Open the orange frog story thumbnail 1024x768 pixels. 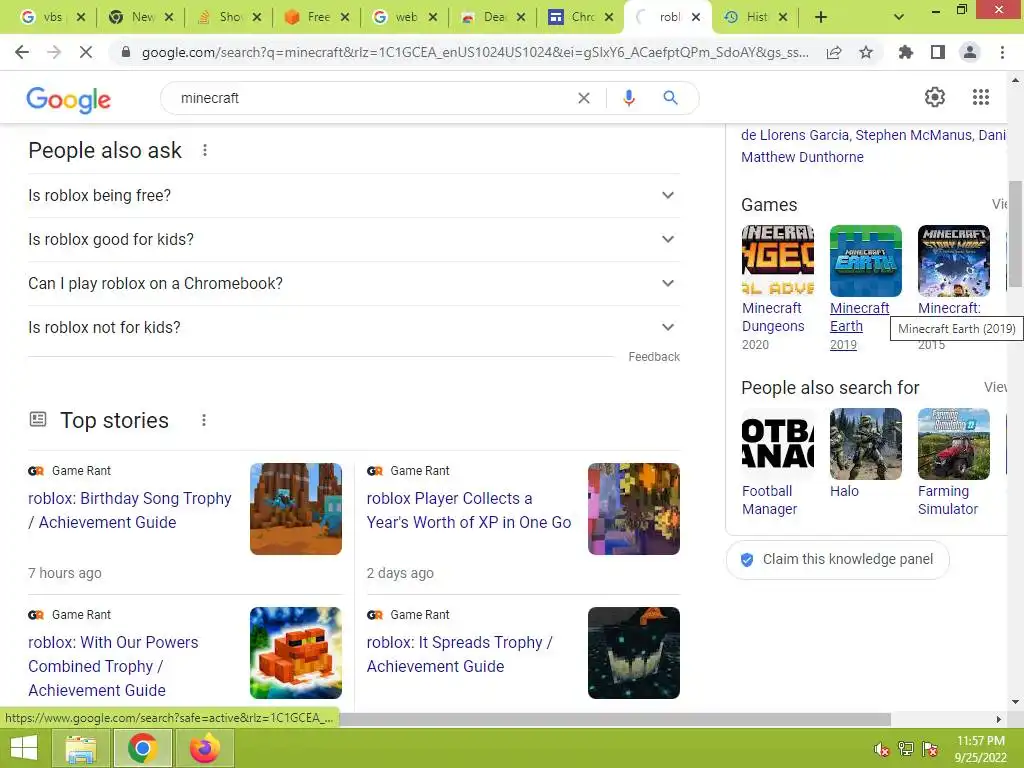pos(296,653)
